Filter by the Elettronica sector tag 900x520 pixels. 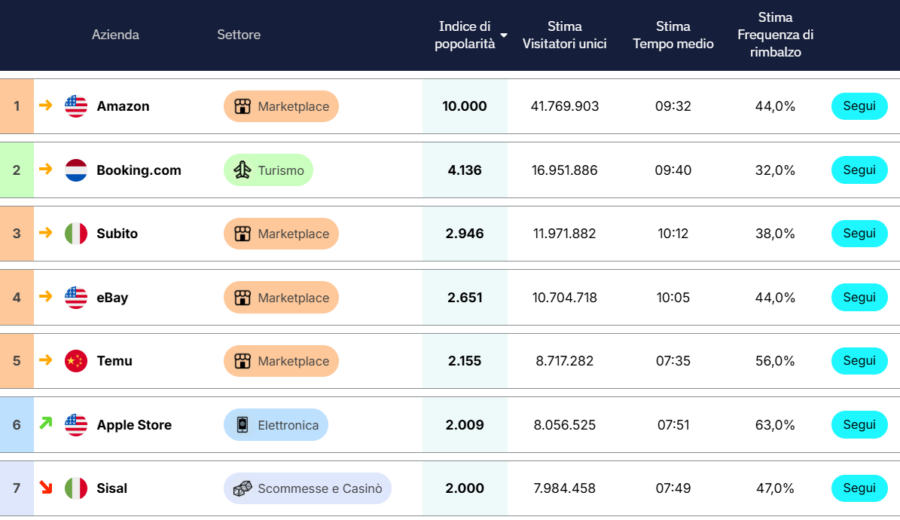(x=276, y=425)
